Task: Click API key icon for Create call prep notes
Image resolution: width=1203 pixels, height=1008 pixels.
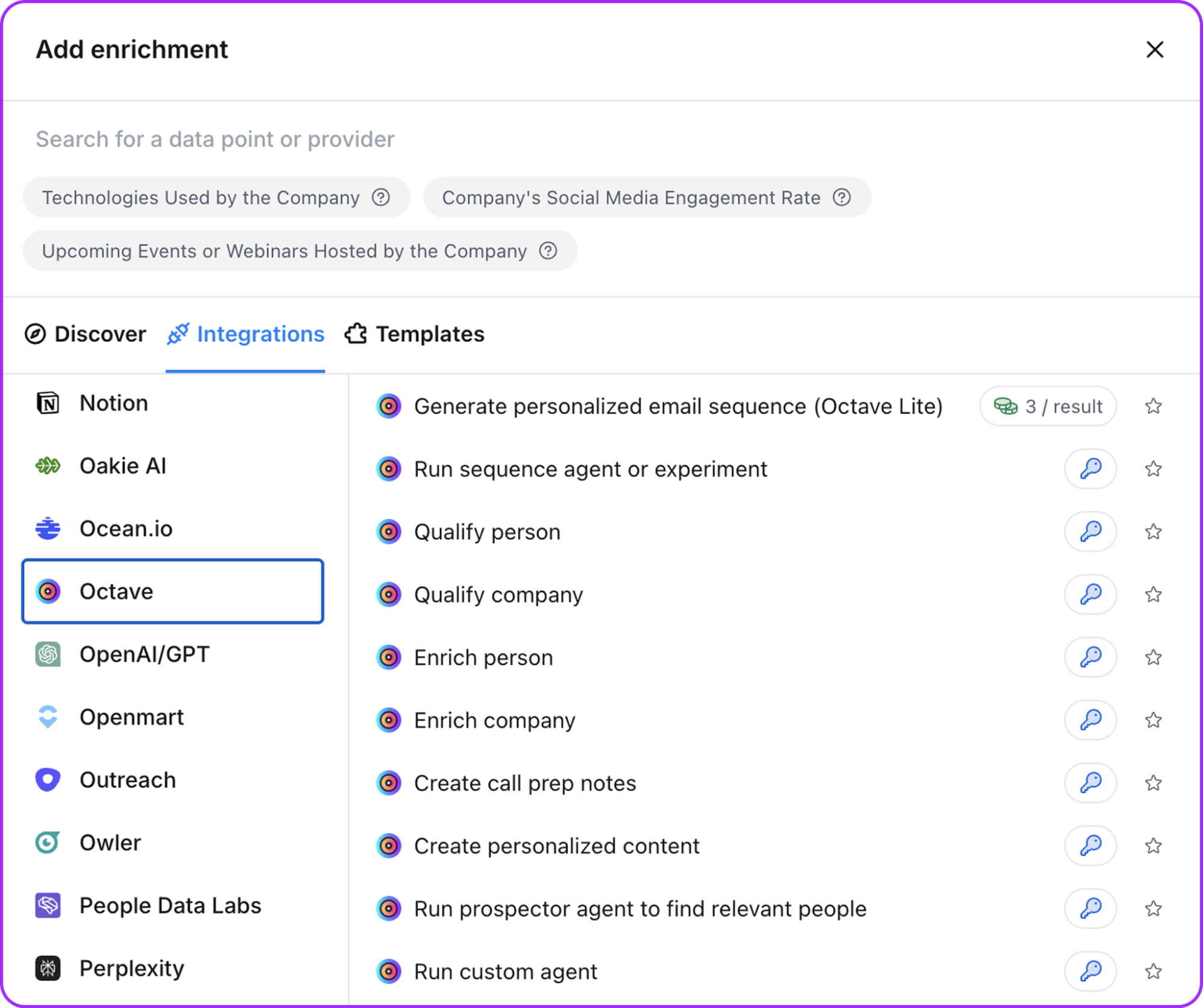Action: coord(1090,783)
